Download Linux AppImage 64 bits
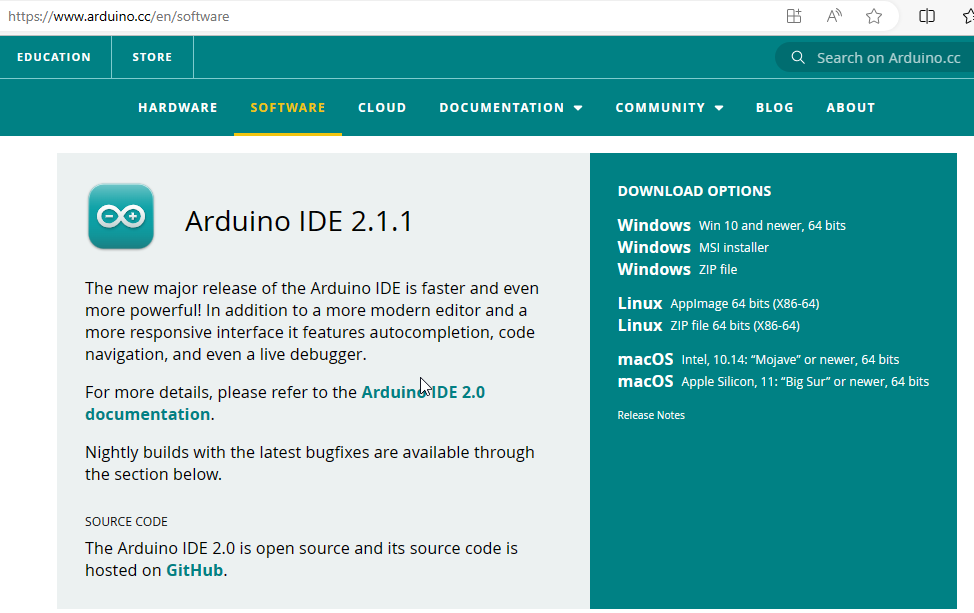The image size is (974, 613). point(718,303)
